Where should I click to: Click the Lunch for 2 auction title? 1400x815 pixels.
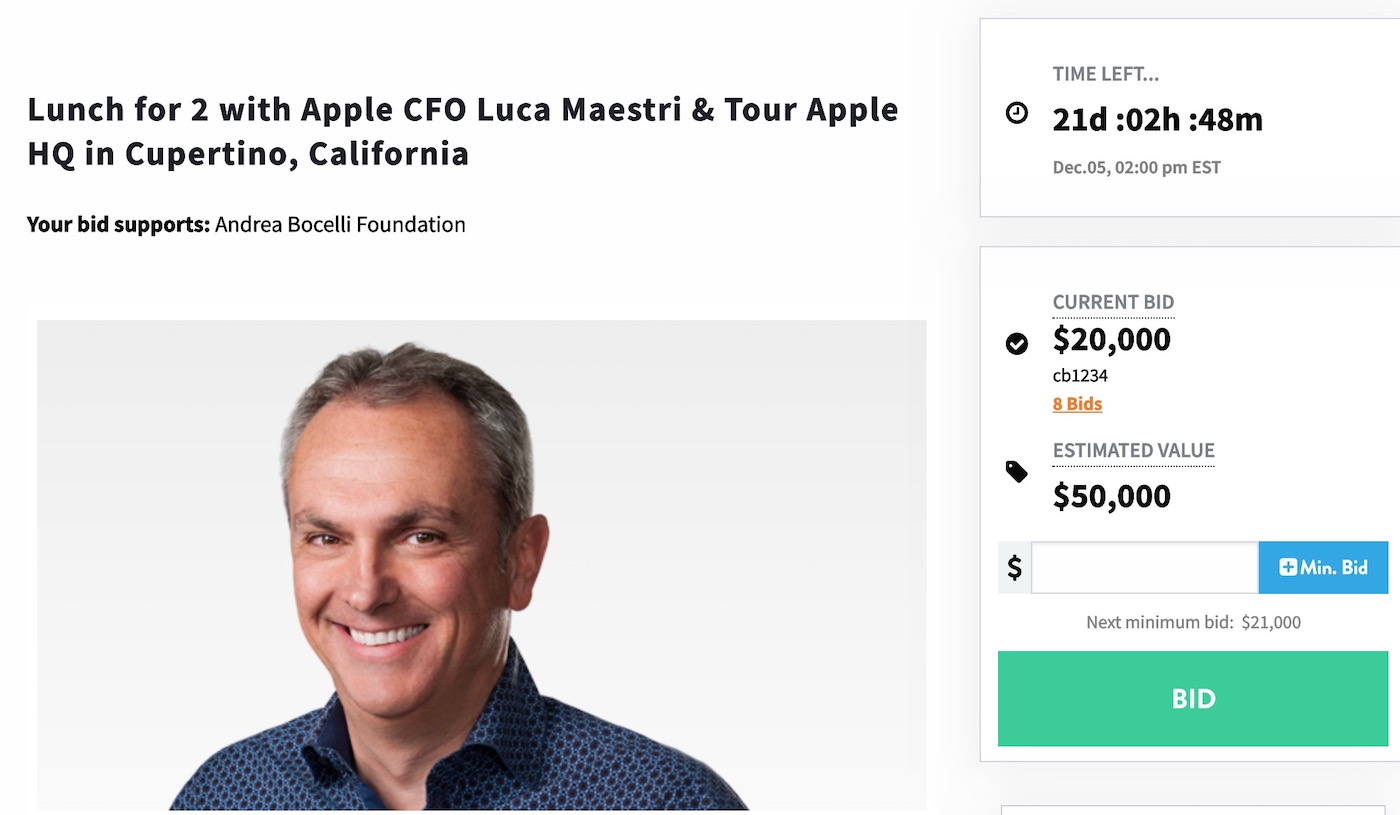point(463,131)
